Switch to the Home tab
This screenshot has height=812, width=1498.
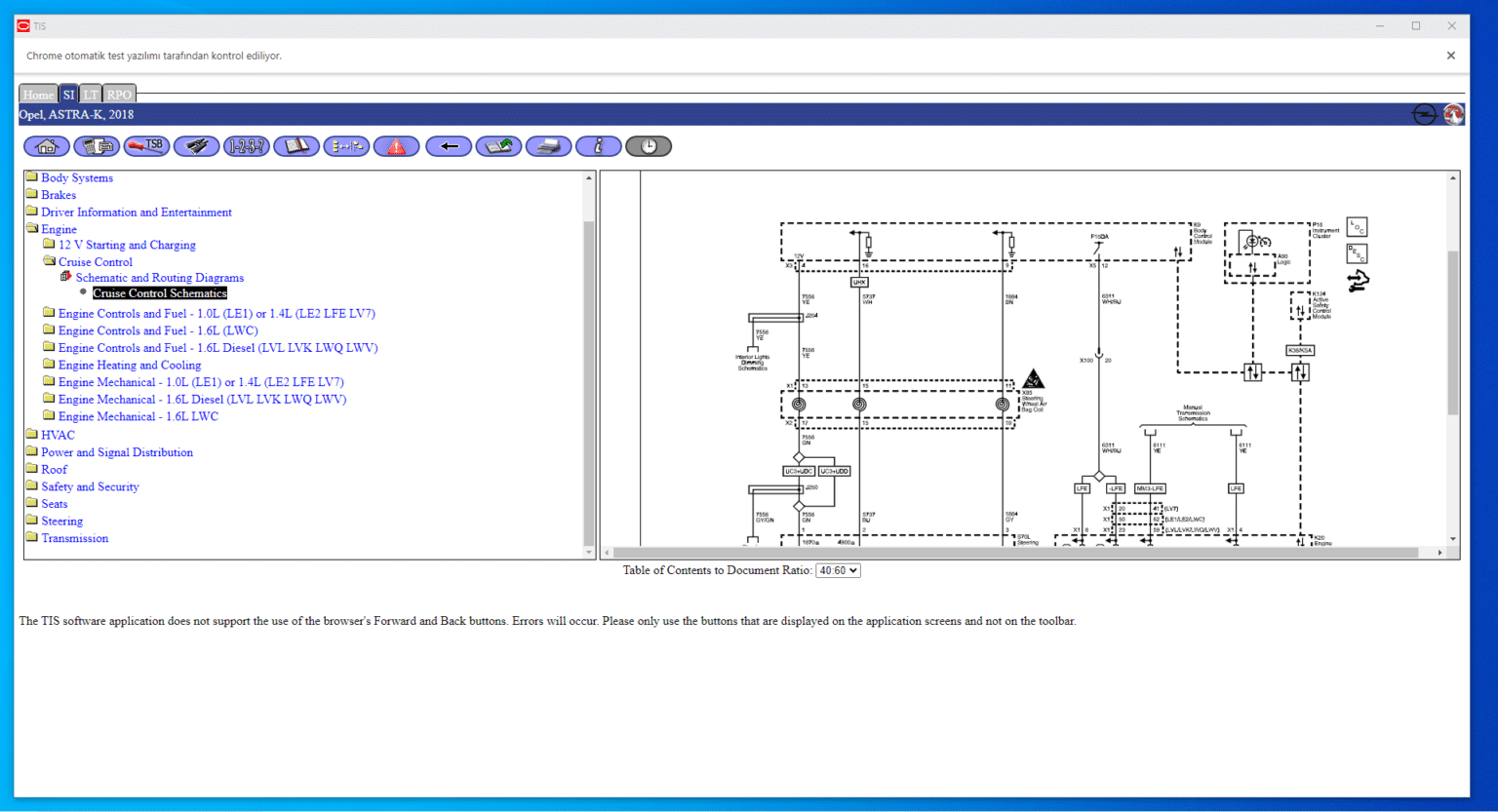click(x=37, y=94)
